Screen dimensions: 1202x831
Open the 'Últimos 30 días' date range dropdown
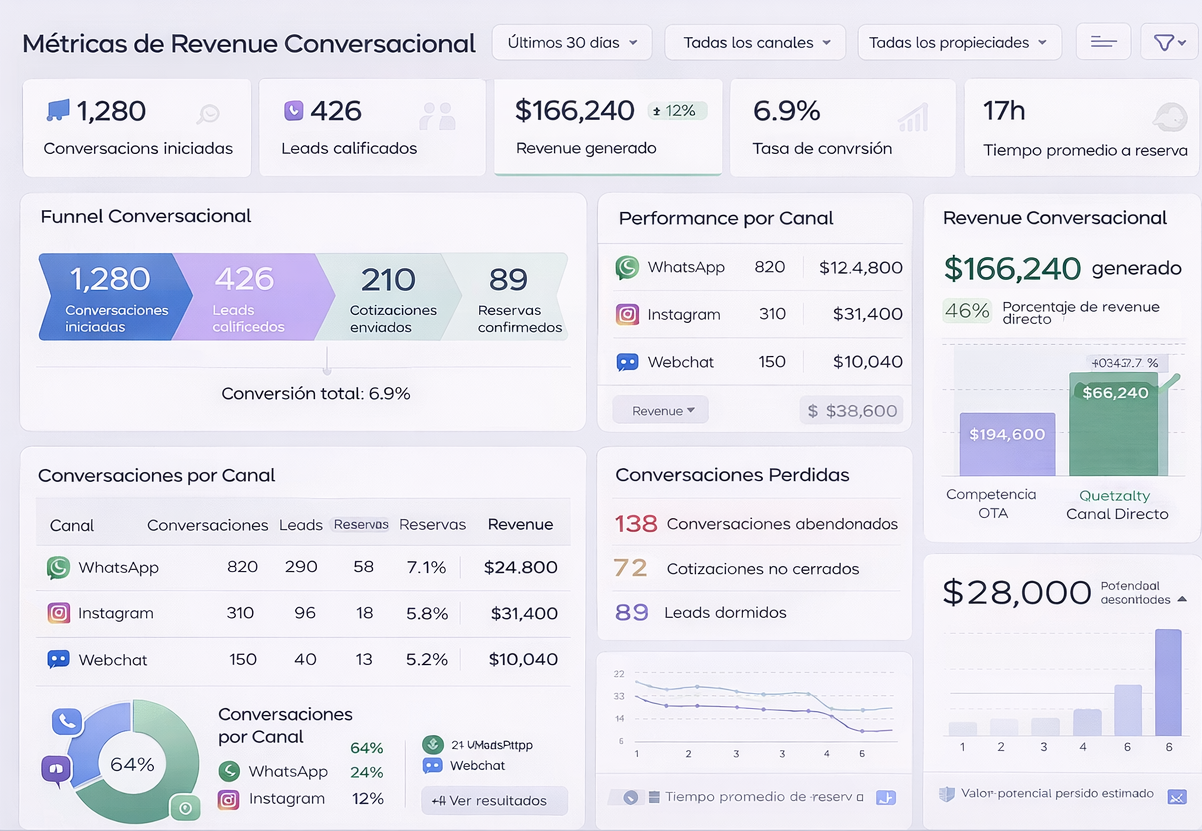click(x=571, y=43)
